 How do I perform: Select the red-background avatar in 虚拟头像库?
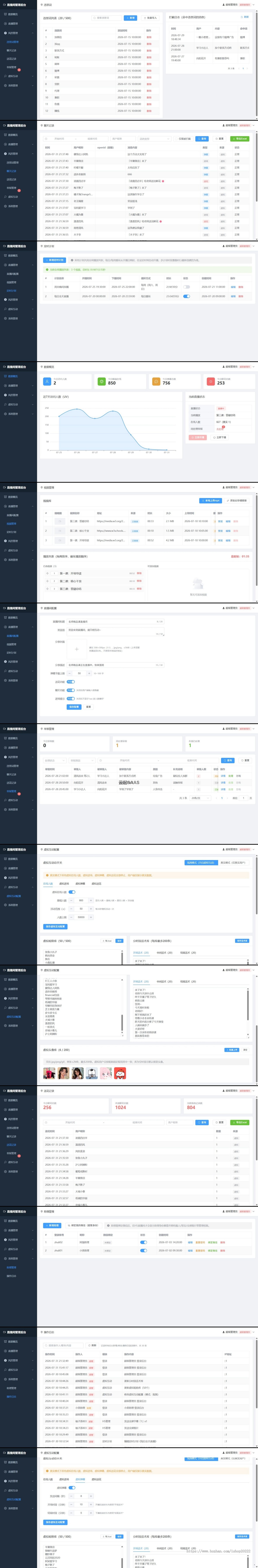tap(120, 1073)
